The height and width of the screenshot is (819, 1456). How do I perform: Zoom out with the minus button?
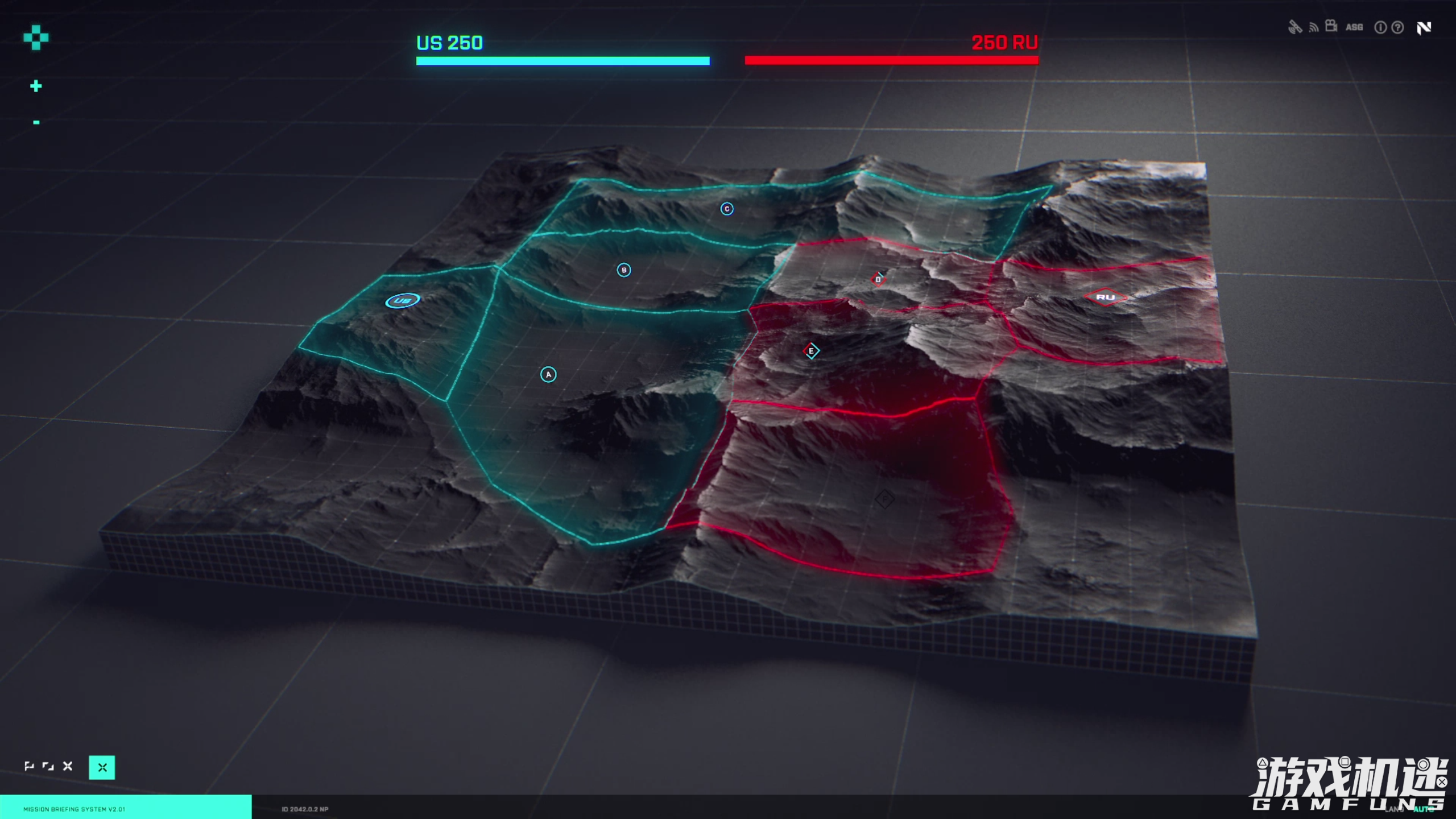click(x=36, y=122)
